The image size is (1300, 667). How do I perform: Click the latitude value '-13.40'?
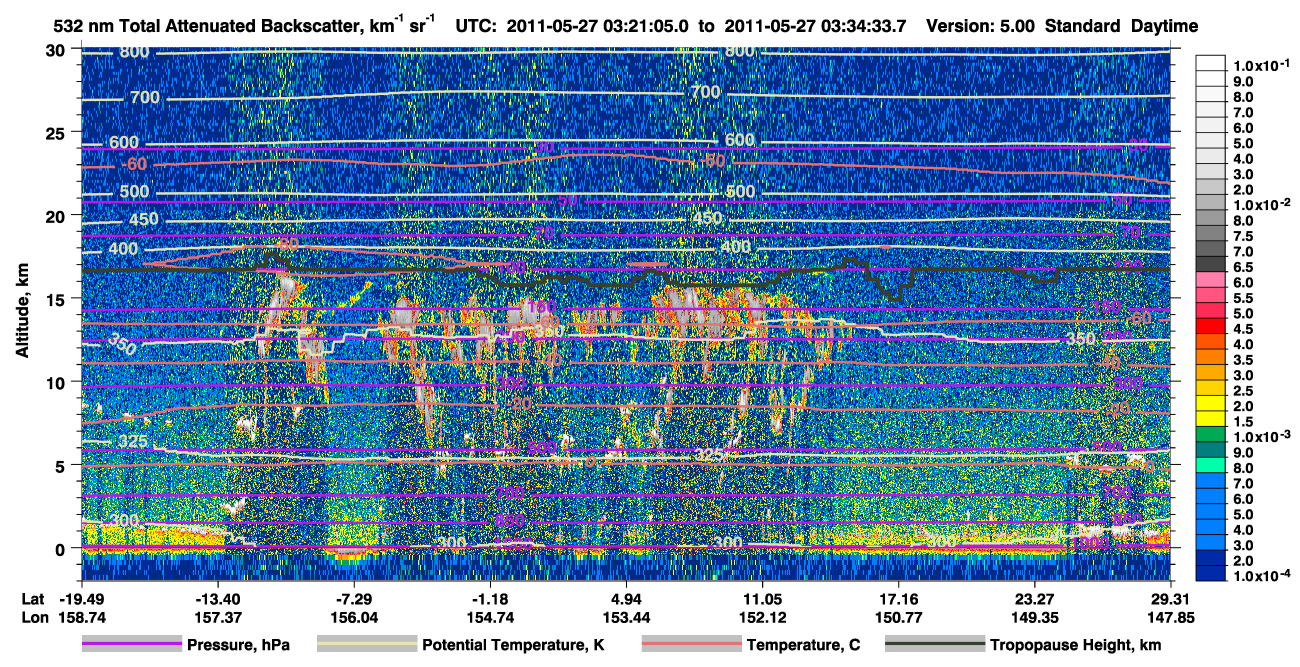click(x=217, y=600)
